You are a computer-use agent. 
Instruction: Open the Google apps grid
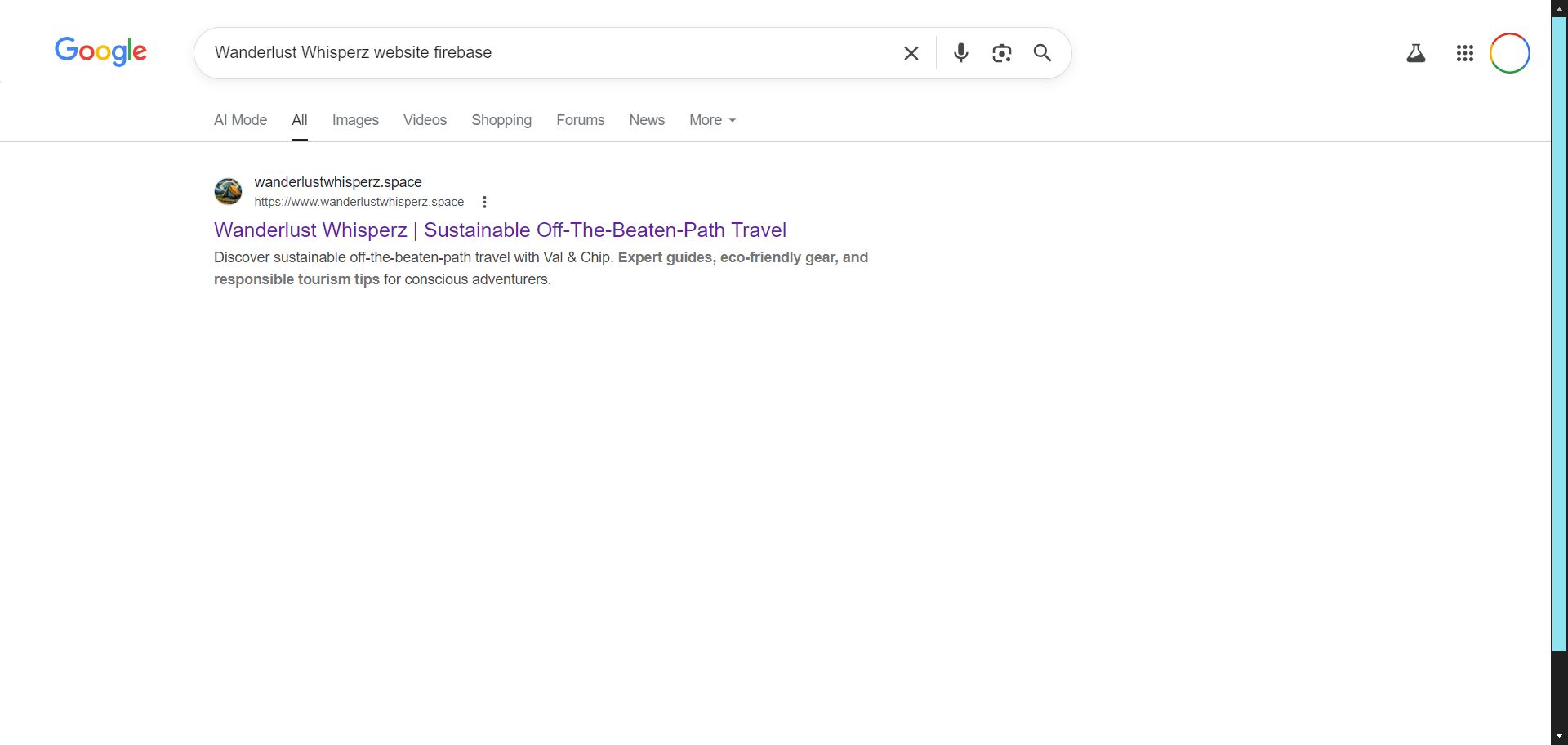click(x=1464, y=53)
